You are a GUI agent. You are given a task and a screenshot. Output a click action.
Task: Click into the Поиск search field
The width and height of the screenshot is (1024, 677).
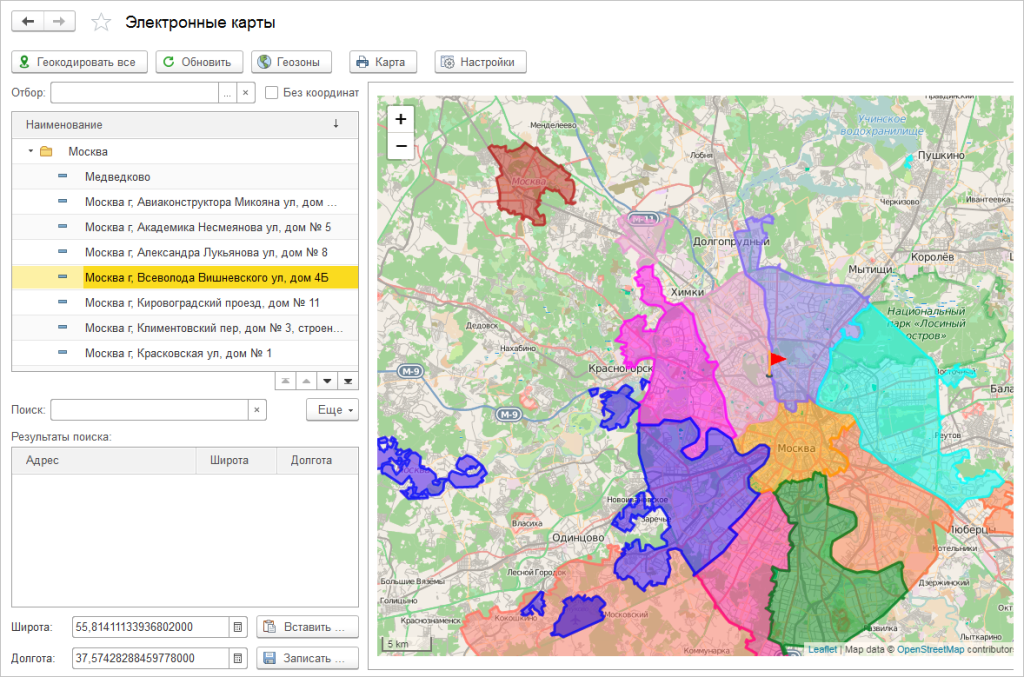pyautogui.click(x=148, y=410)
